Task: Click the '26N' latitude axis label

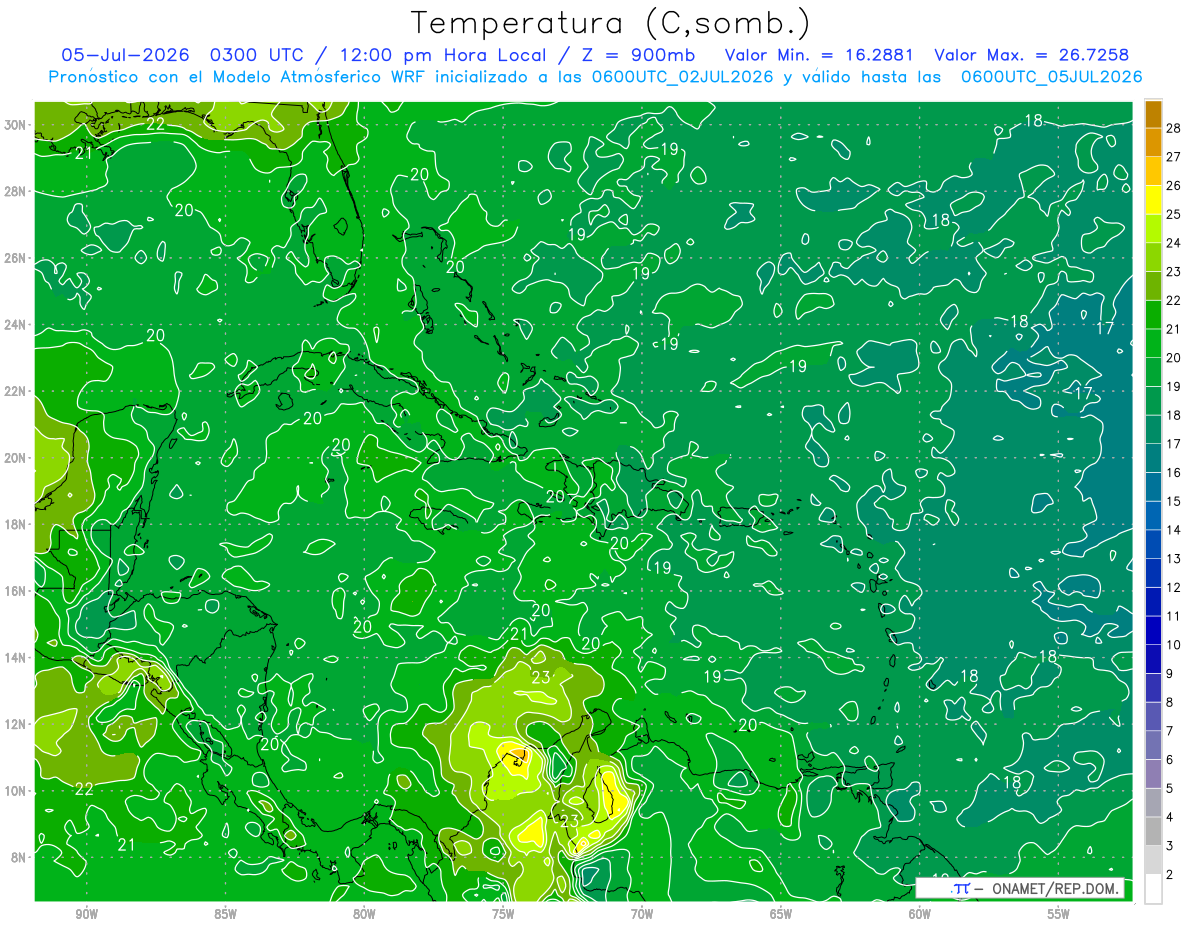Action: pos(16,258)
